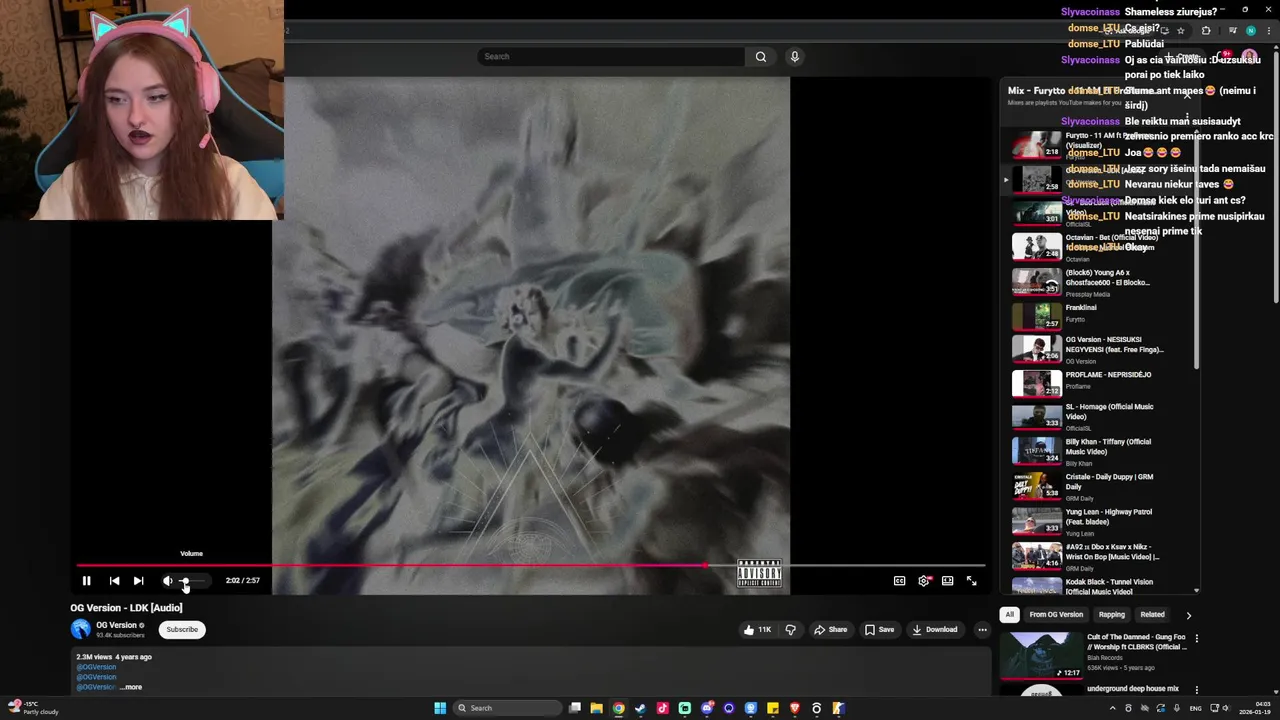Screen dimensions: 1280x720
Task: Open the three-dot more actions menu
Action: click(982, 630)
